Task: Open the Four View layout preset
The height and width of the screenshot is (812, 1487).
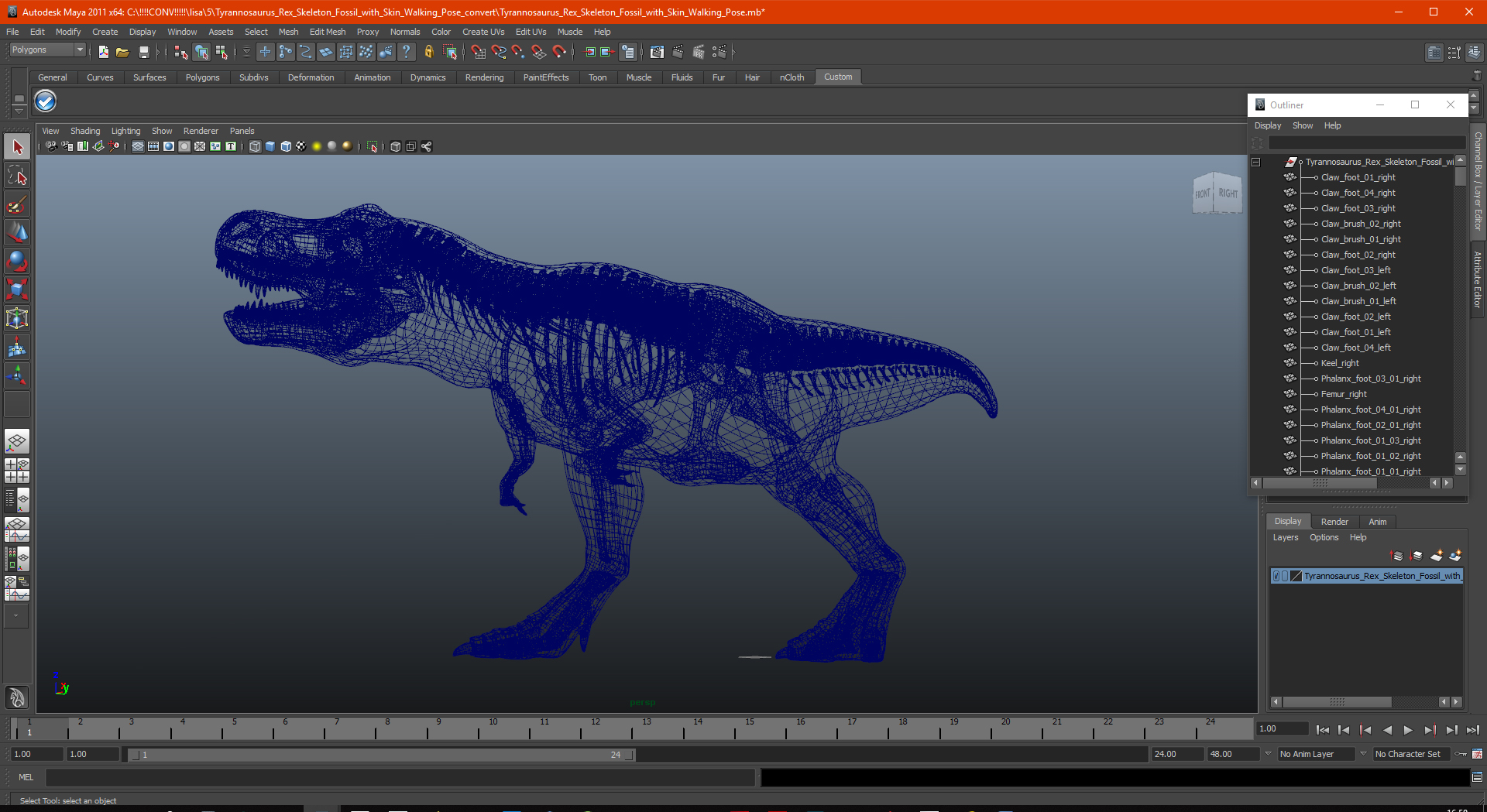Action: [x=17, y=471]
